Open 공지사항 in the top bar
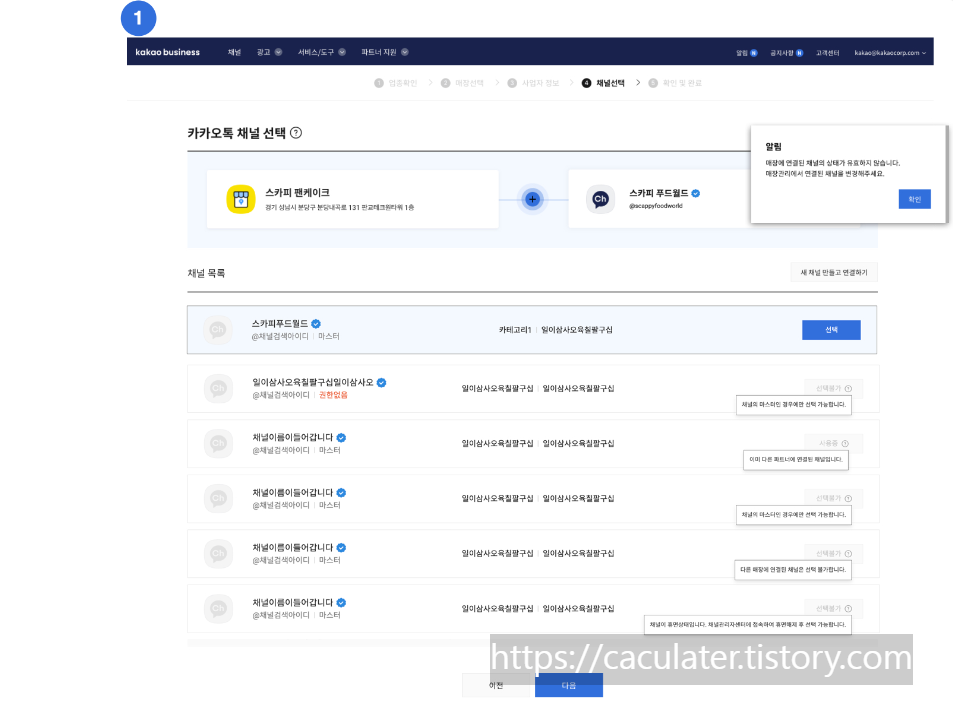The image size is (953, 725). tap(782, 53)
